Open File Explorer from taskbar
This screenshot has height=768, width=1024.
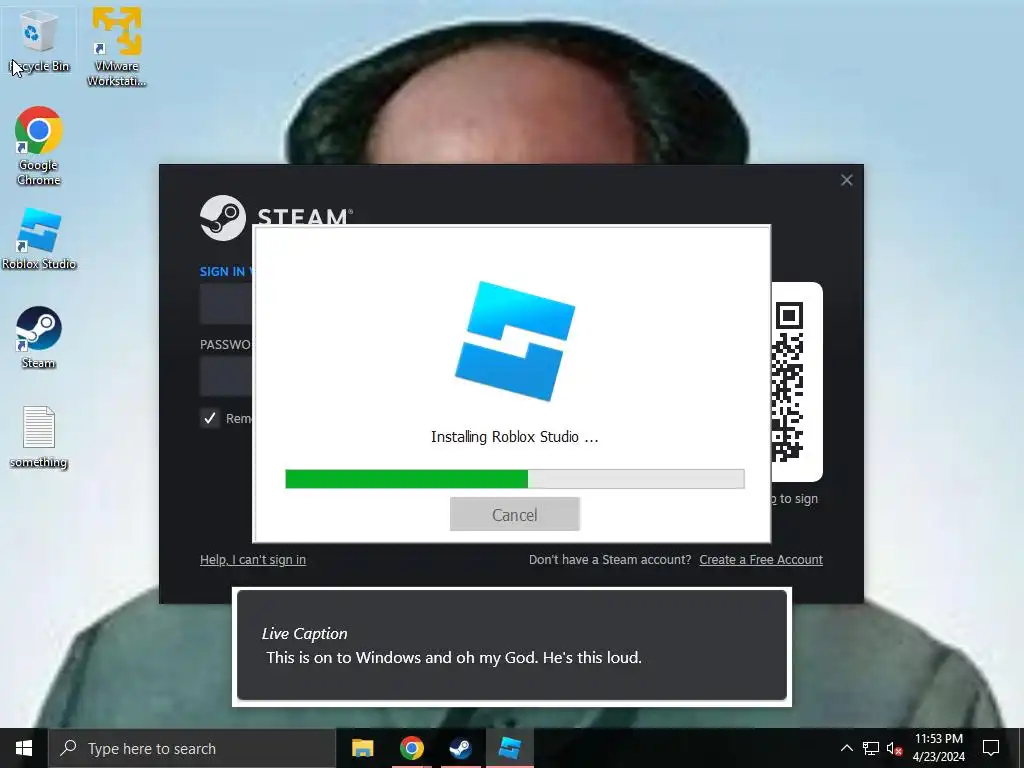[362, 748]
